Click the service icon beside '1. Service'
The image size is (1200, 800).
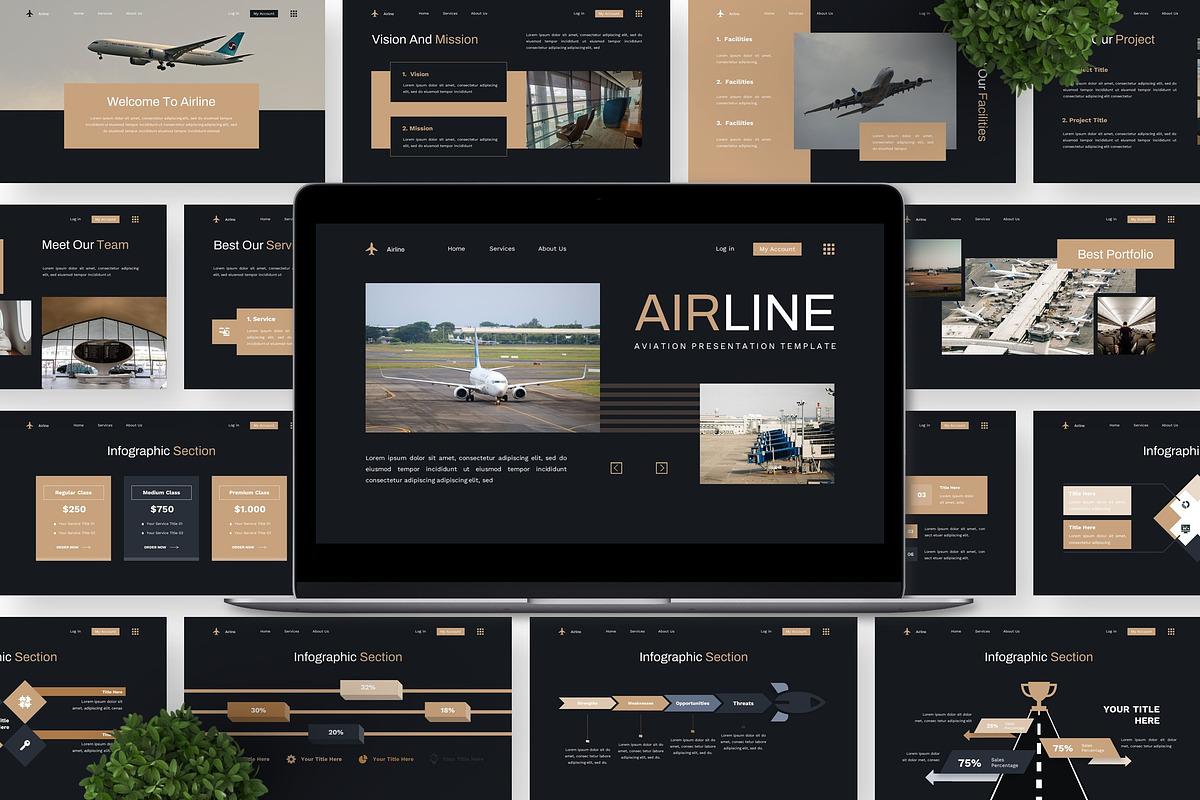(224, 331)
